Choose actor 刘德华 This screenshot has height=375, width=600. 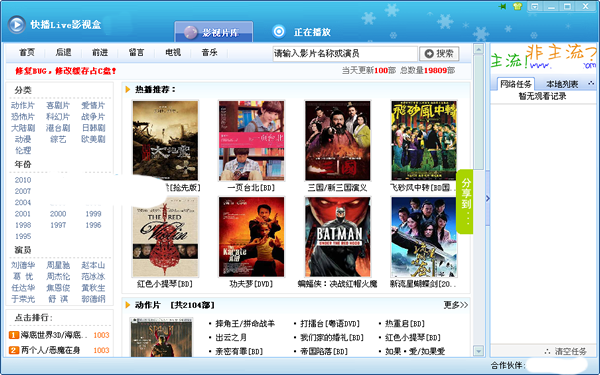coord(23,265)
